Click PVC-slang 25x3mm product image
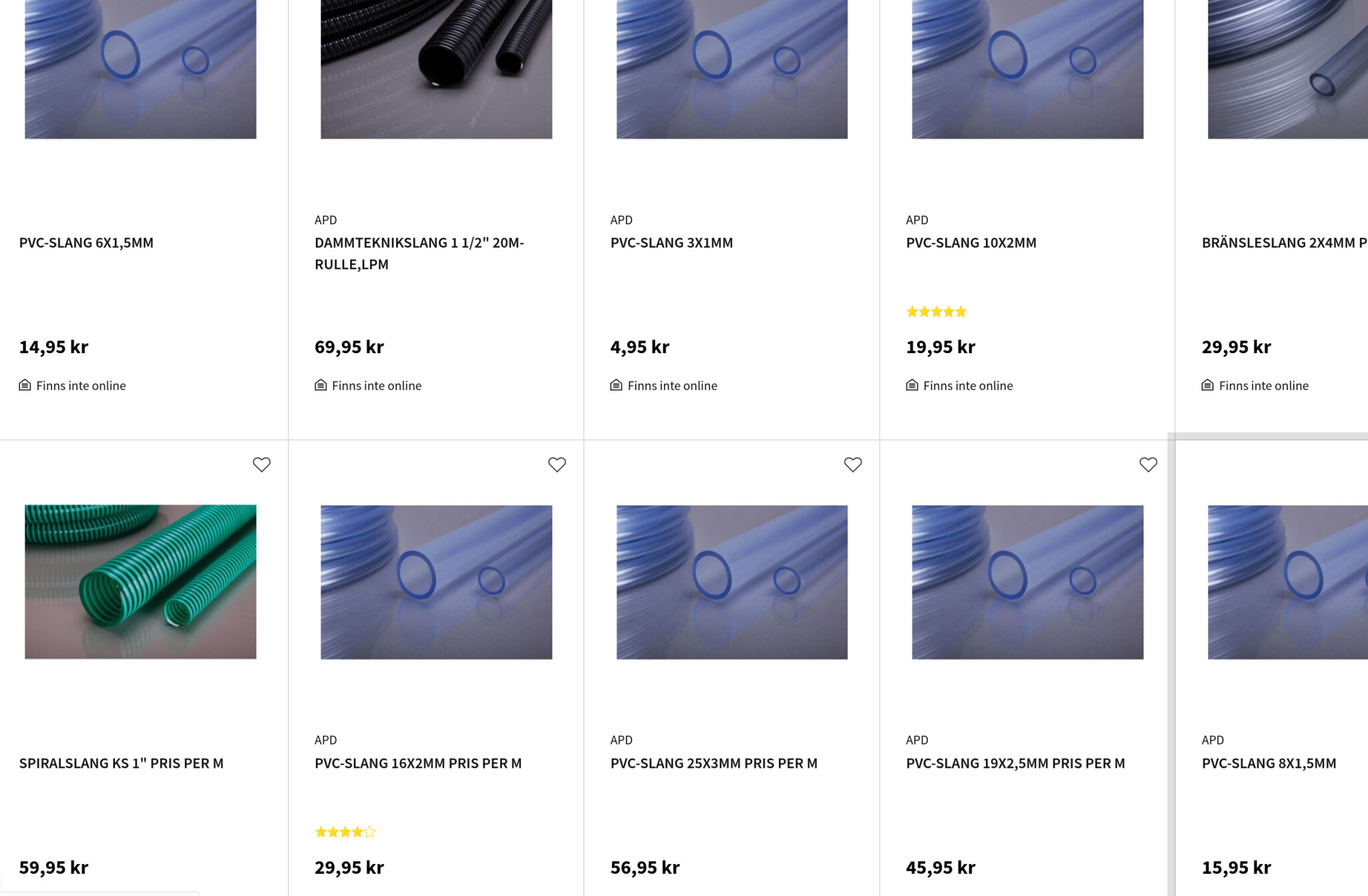1368x896 pixels. [731, 582]
